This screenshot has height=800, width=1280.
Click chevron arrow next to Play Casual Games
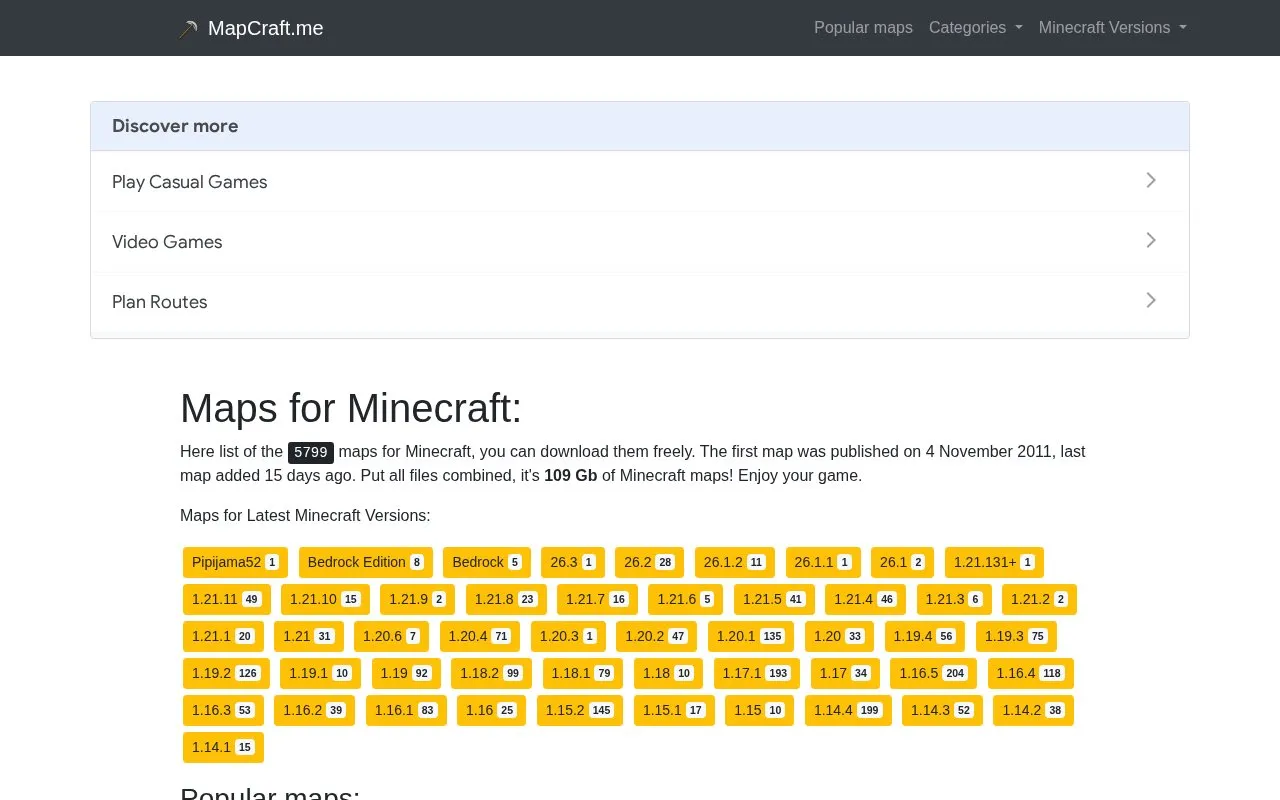(x=1151, y=180)
